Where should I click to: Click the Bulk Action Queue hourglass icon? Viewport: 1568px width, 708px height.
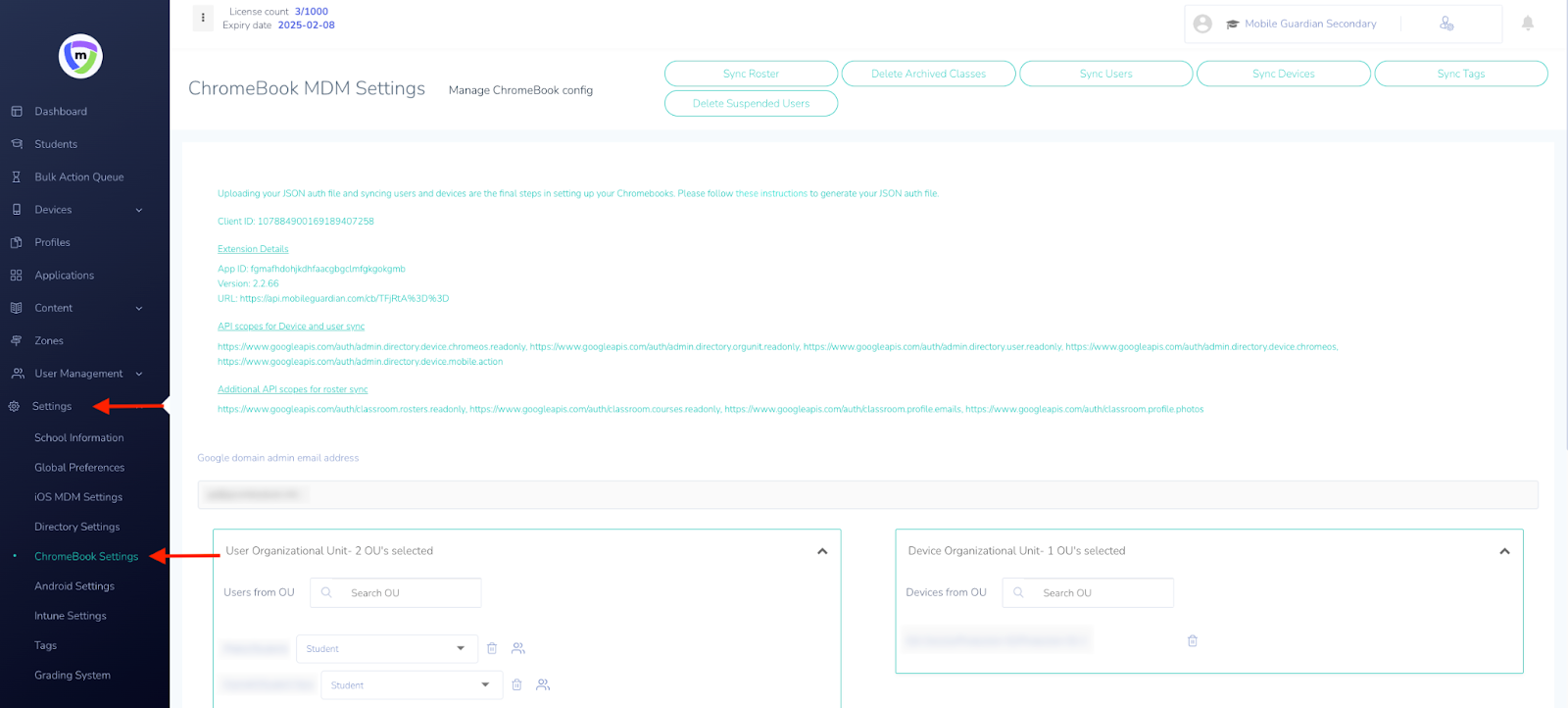tap(16, 177)
